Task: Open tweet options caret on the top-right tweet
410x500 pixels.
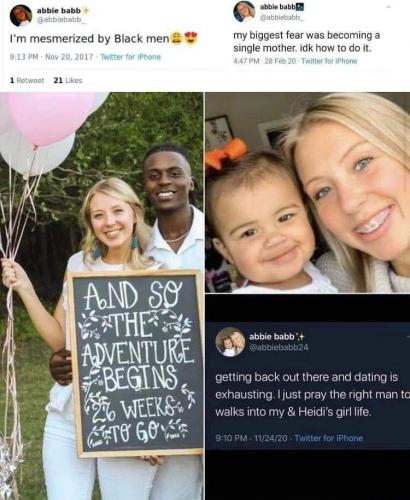Action: click(388, 6)
